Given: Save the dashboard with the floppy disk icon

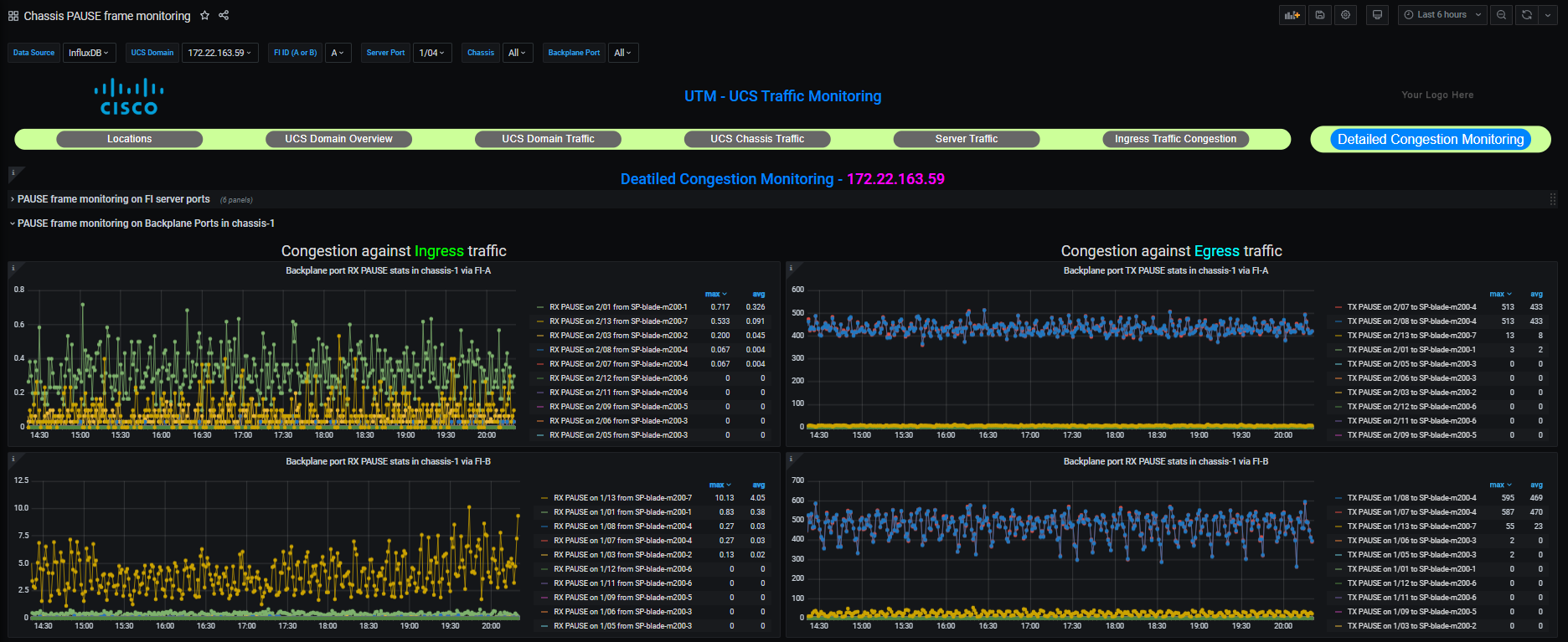Looking at the screenshot, I should (1319, 15).
